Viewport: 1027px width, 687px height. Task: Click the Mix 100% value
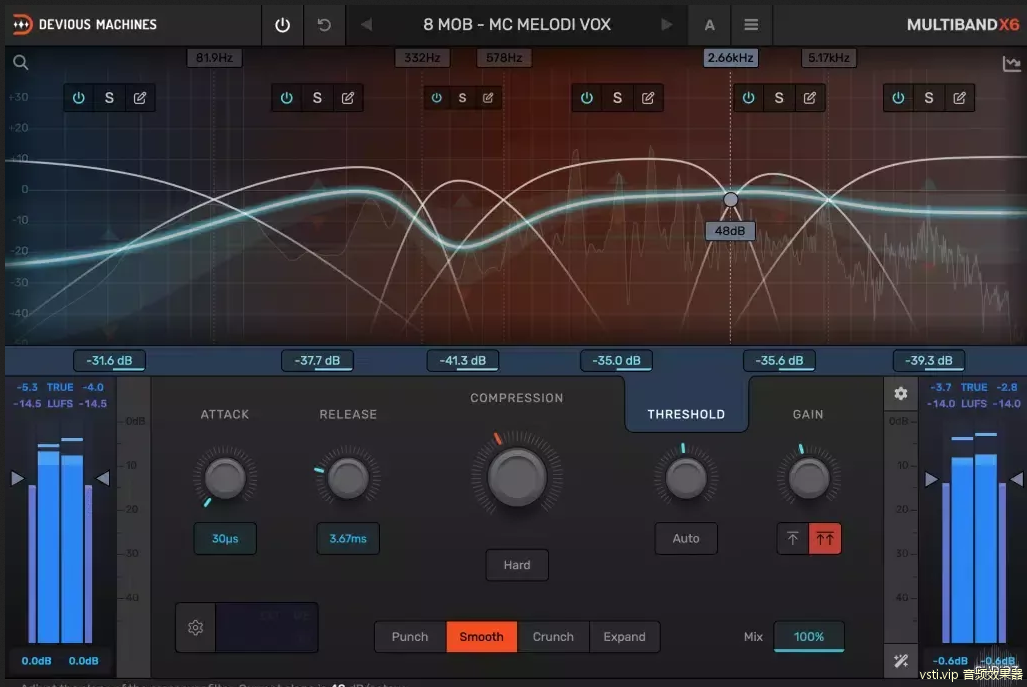coord(809,637)
